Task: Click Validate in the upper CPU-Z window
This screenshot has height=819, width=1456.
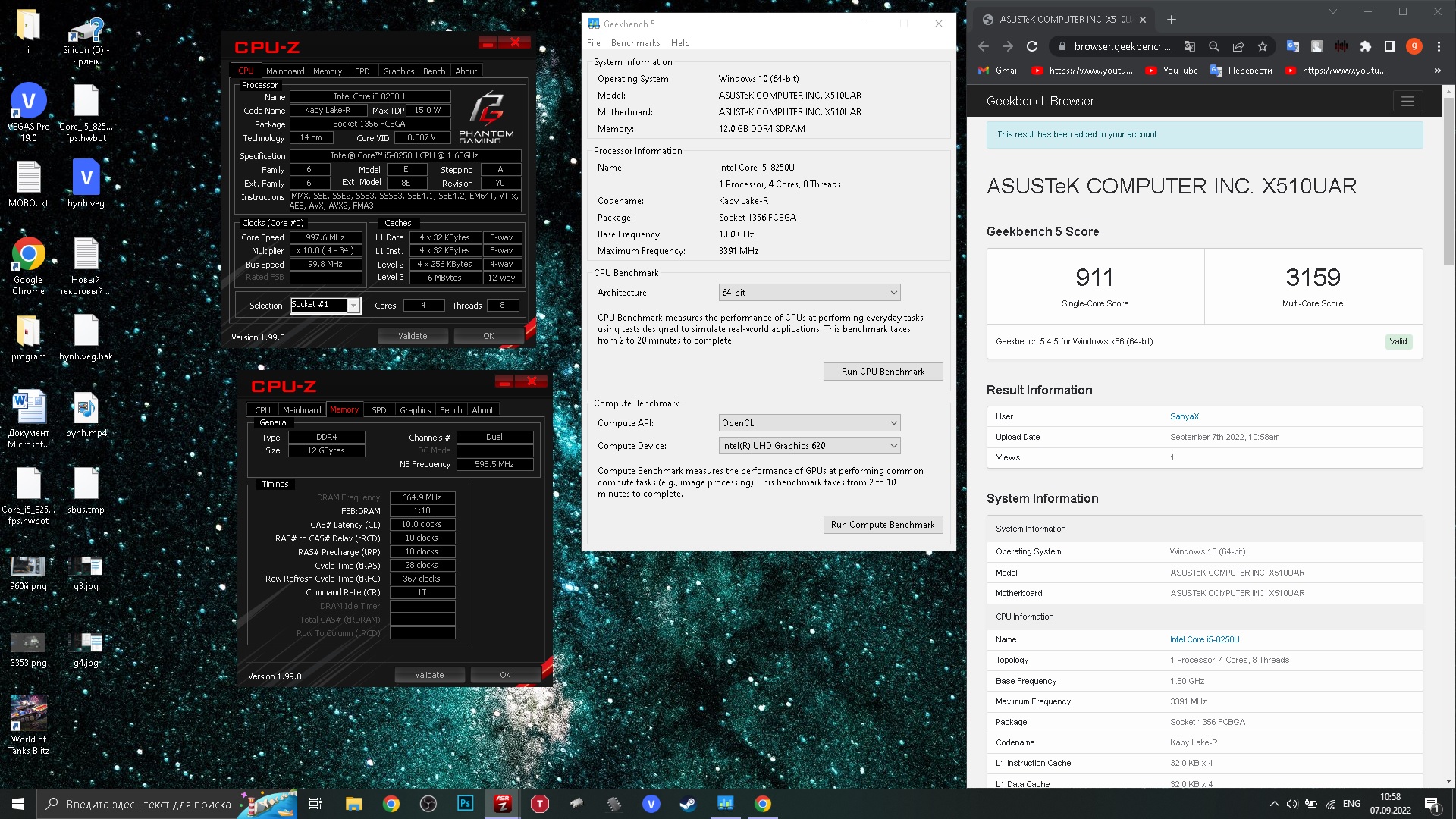Action: [x=413, y=336]
